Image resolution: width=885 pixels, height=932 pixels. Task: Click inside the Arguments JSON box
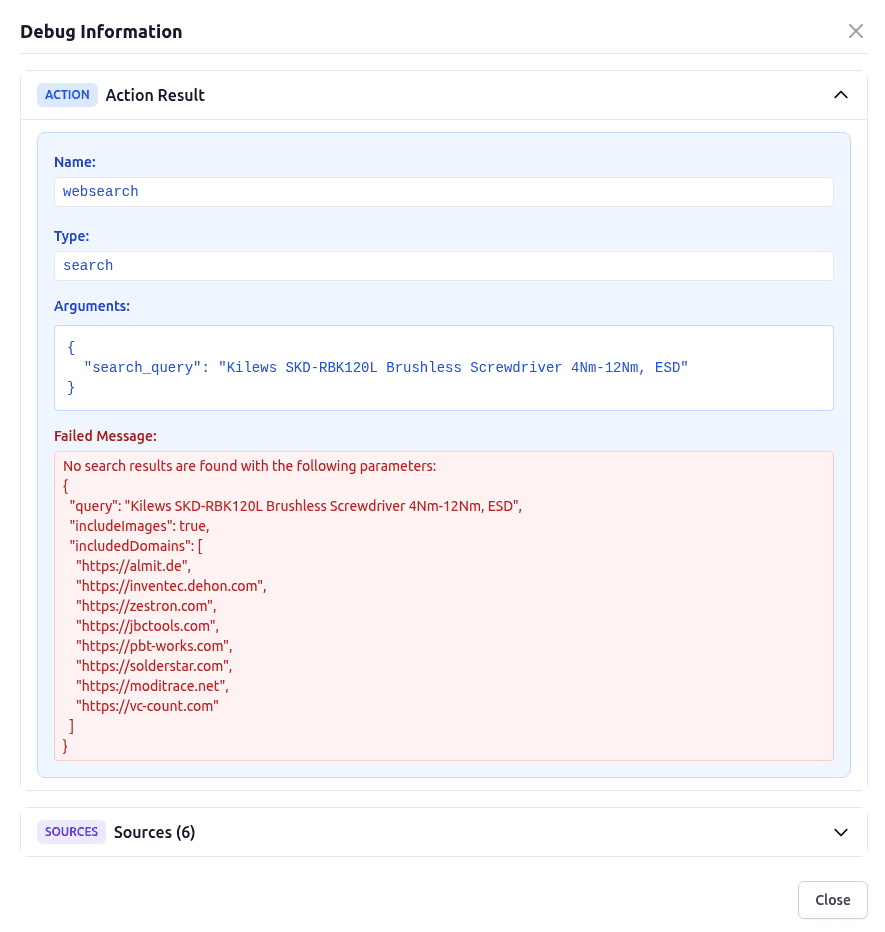point(444,367)
